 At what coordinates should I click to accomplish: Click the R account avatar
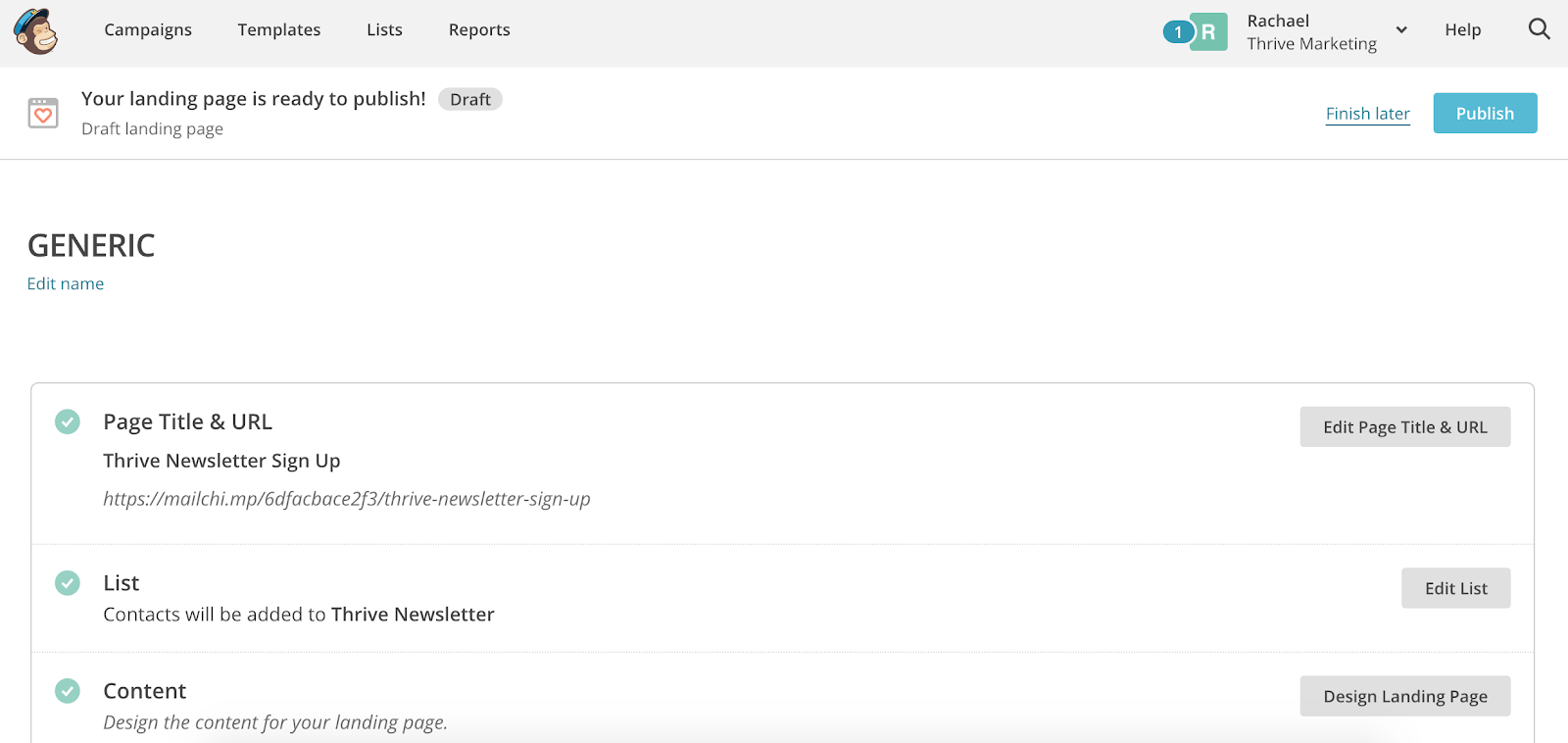1209,31
